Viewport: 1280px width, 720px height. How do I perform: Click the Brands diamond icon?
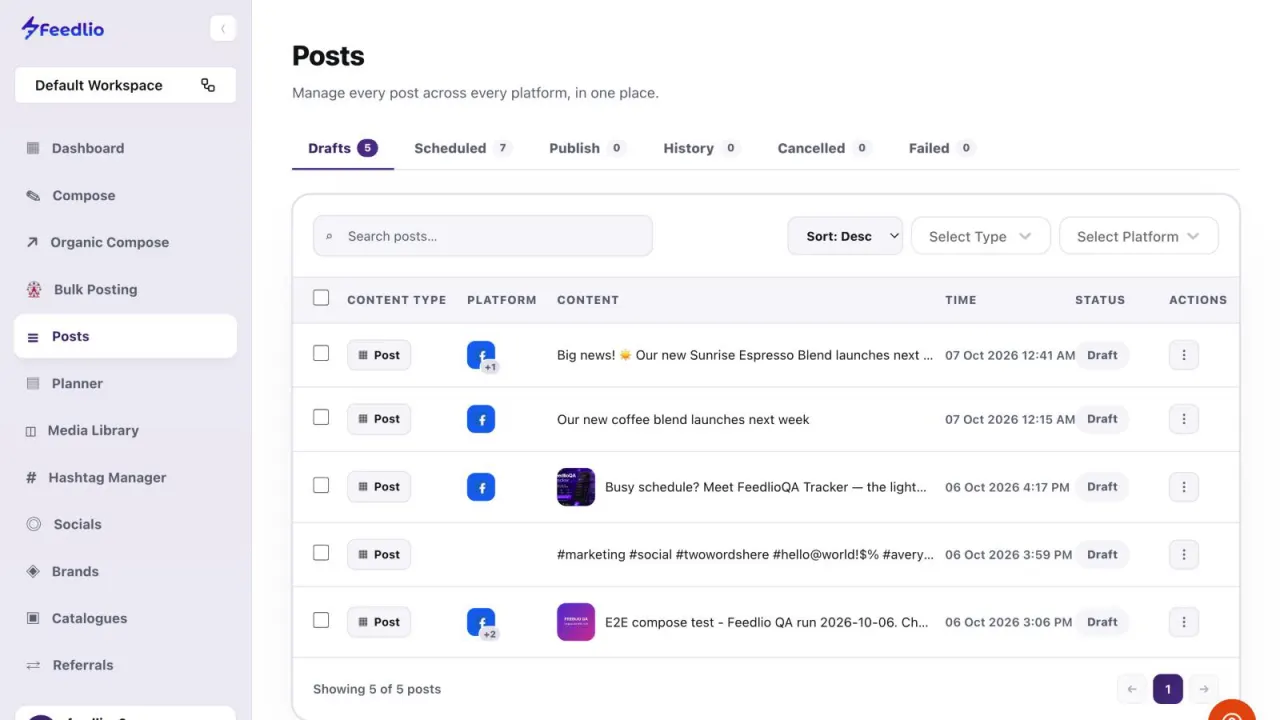33,572
